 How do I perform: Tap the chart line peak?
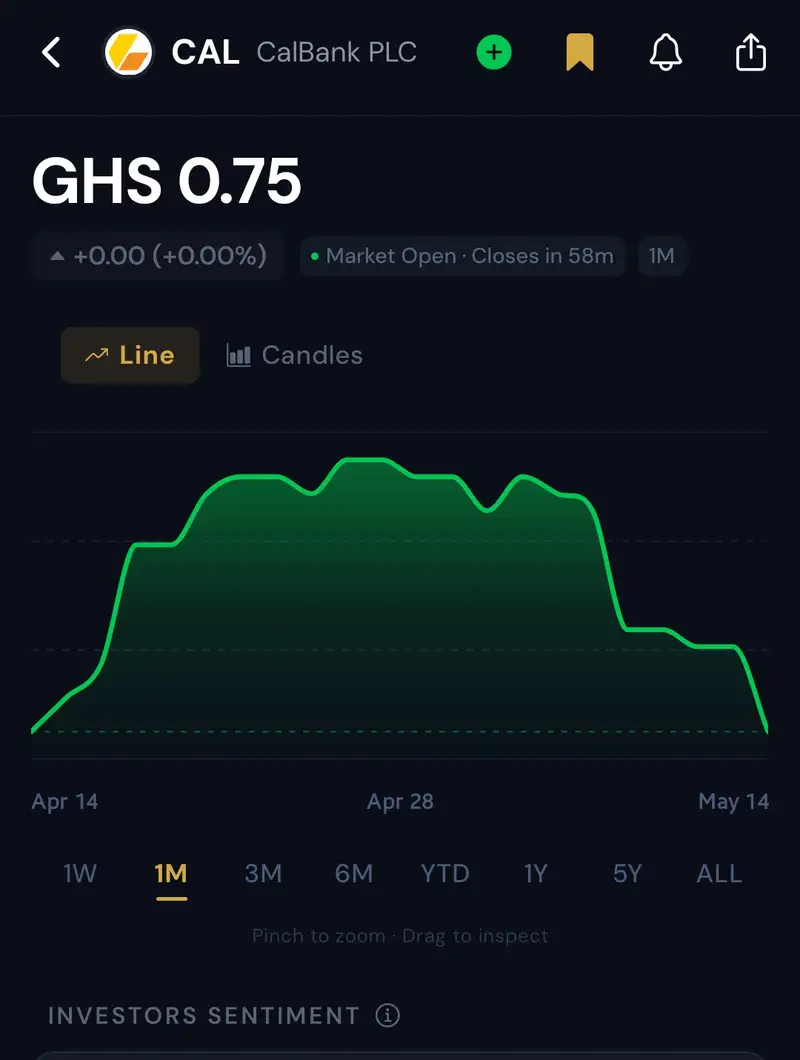[365, 460]
